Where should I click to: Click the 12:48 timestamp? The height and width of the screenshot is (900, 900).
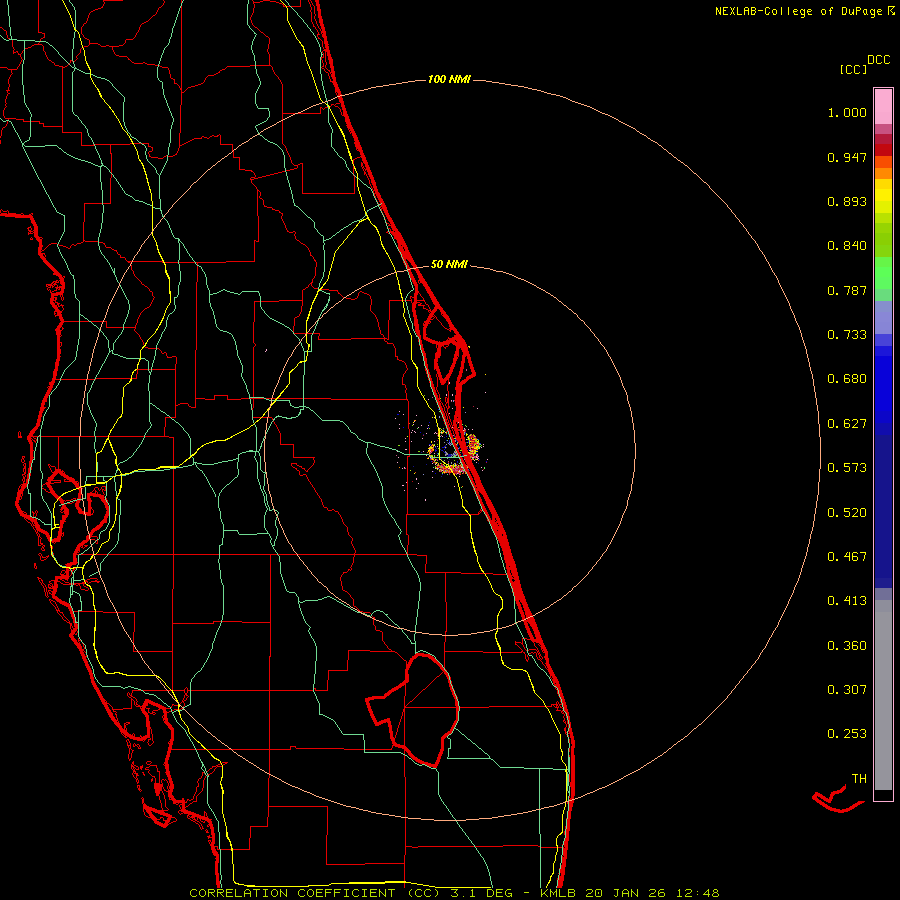pyautogui.click(x=697, y=893)
